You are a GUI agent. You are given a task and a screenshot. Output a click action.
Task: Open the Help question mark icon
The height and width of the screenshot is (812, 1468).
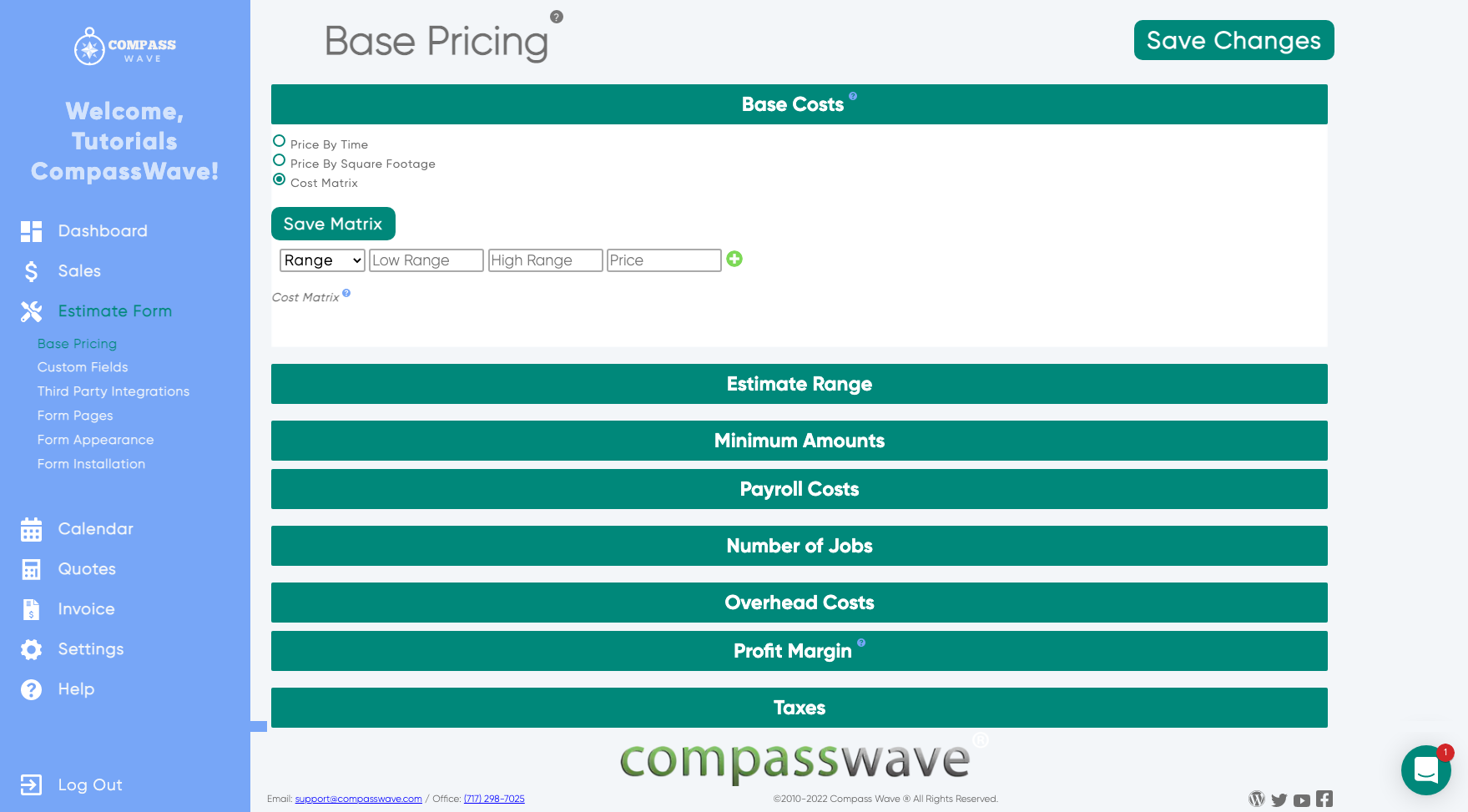pos(31,688)
